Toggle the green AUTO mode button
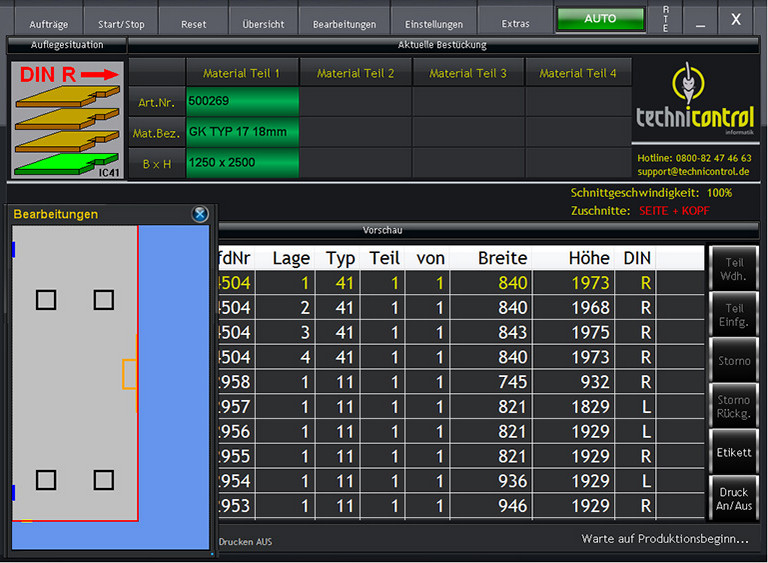The height and width of the screenshot is (563, 768). pyautogui.click(x=600, y=19)
